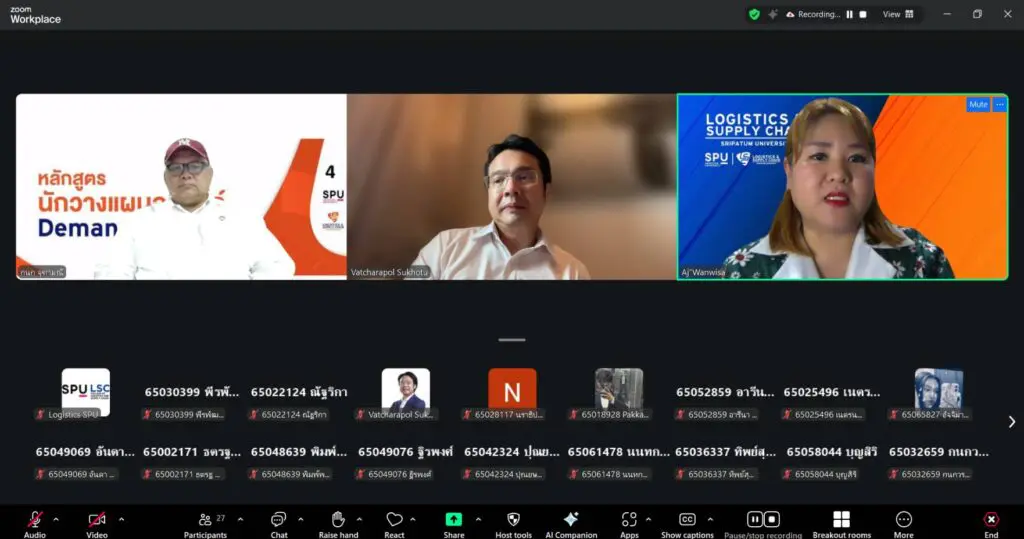Expand Apps options arrow
Viewport: 1024px width, 539px height.
648,520
